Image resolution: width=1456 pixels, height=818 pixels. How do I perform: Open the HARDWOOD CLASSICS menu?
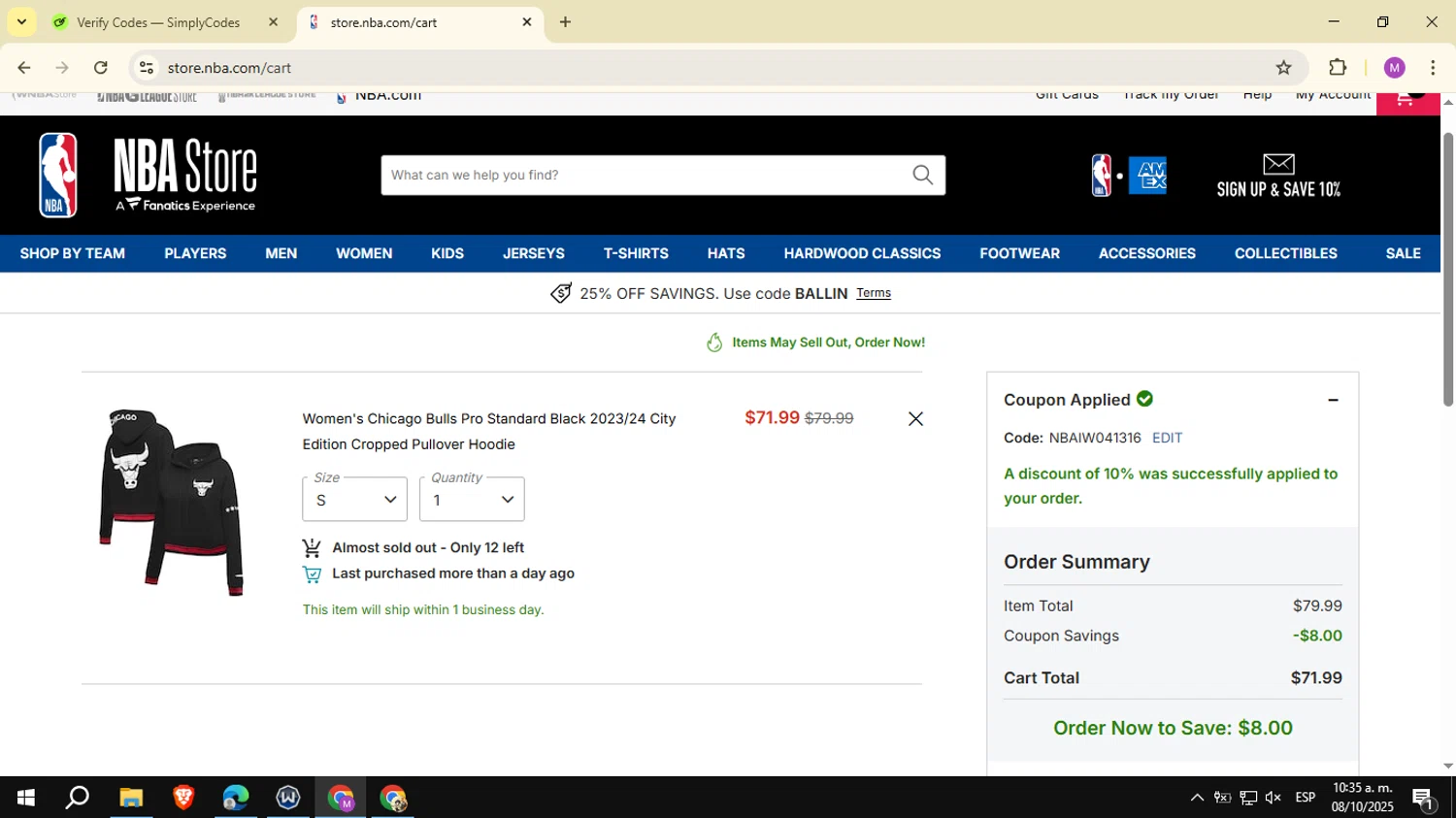(862, 253)
